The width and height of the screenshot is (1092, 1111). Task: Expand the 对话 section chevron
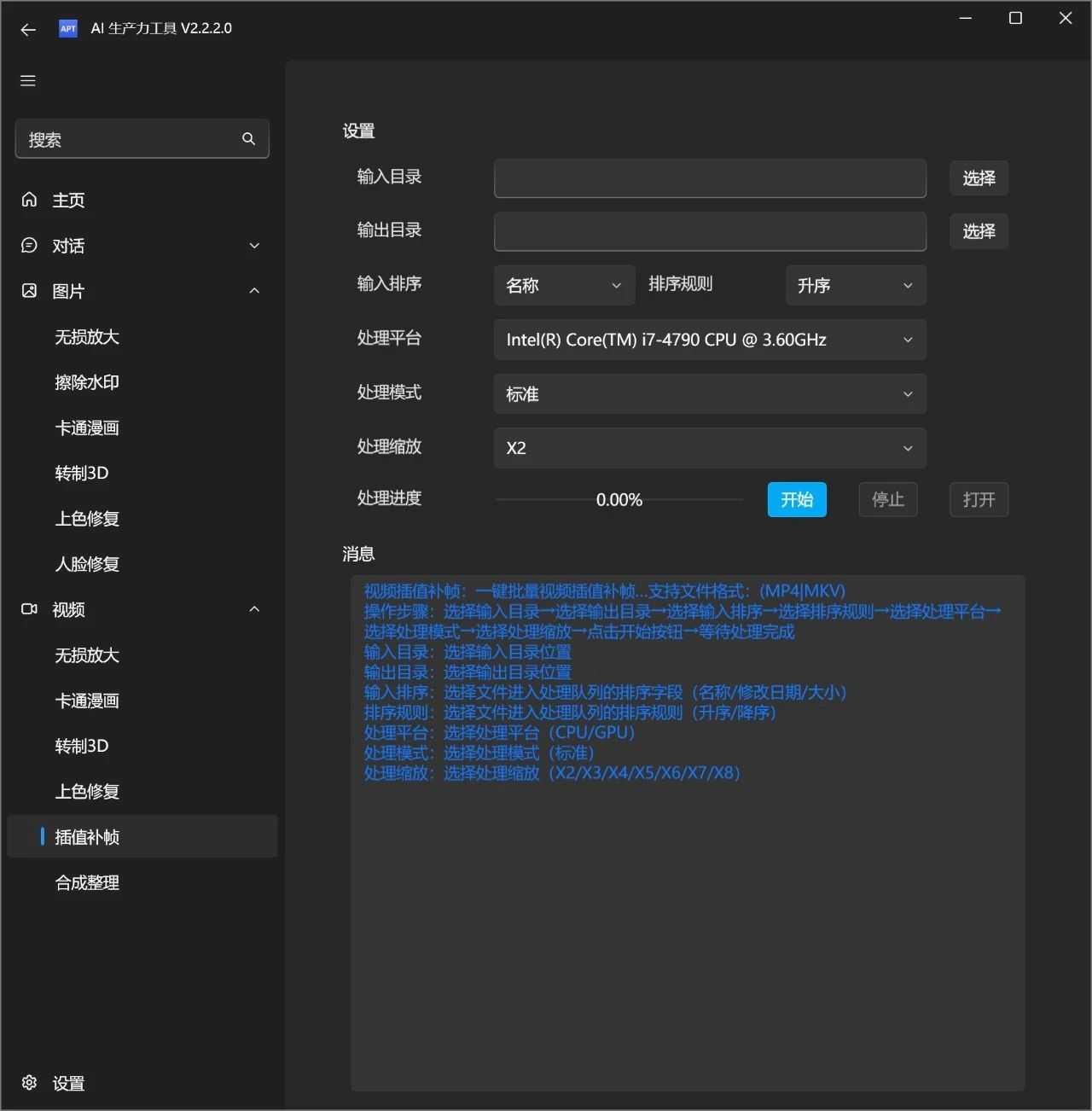pos(254,246)
